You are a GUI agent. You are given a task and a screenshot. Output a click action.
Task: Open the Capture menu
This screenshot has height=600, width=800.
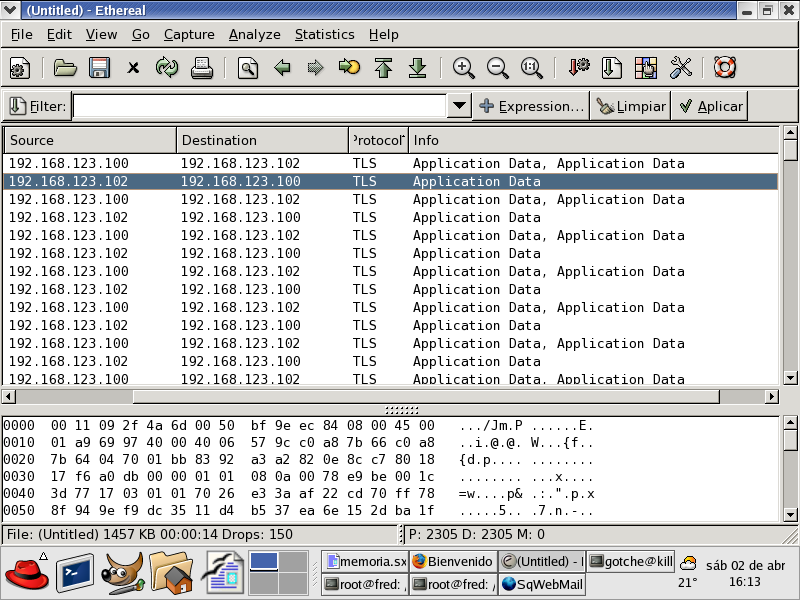pyautogui.click(x=189, y=35)
